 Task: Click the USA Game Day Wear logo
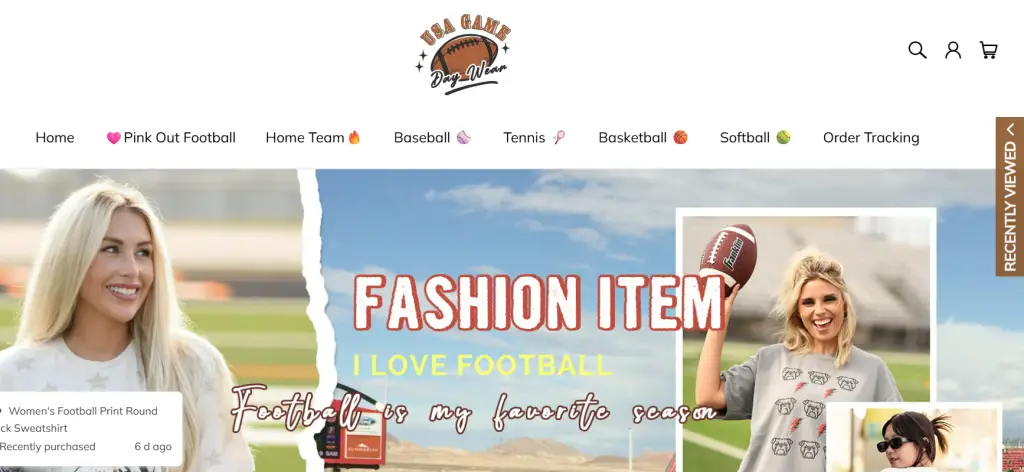[x=463, y=55]
